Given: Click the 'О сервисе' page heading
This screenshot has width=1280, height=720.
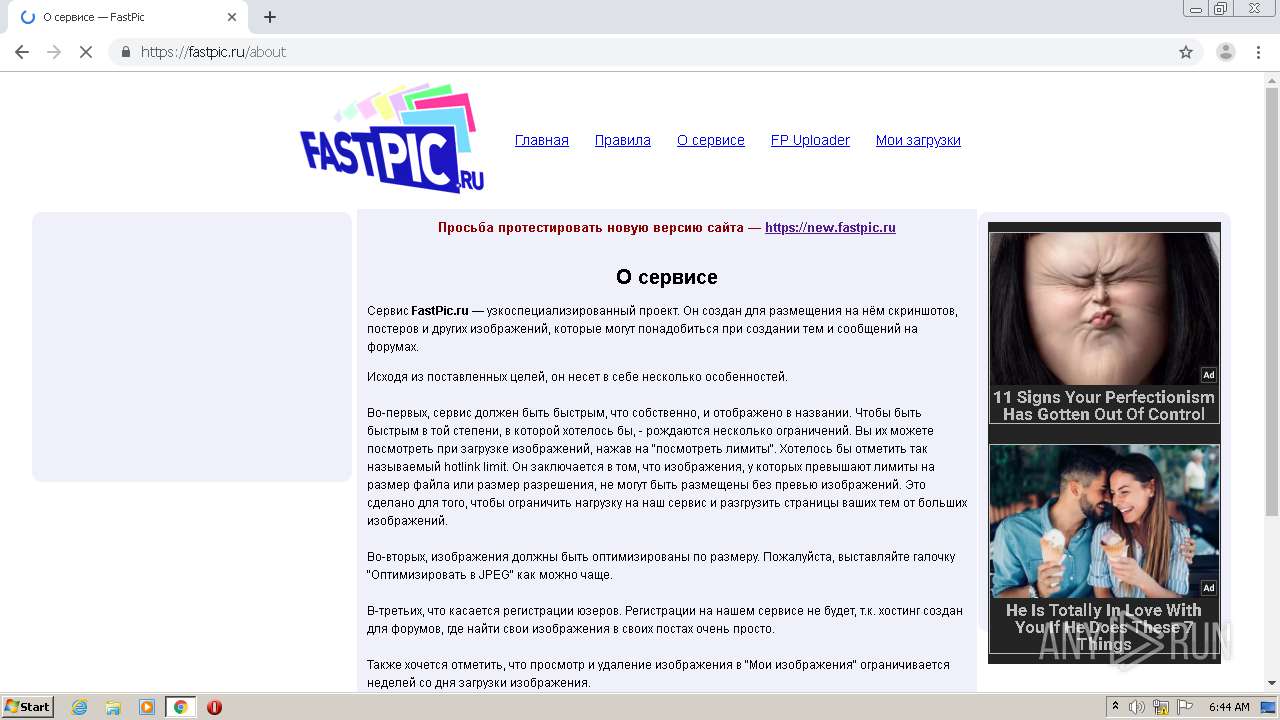Looking at the screenshot, I should pyautogui.click(x=667, y=277).
